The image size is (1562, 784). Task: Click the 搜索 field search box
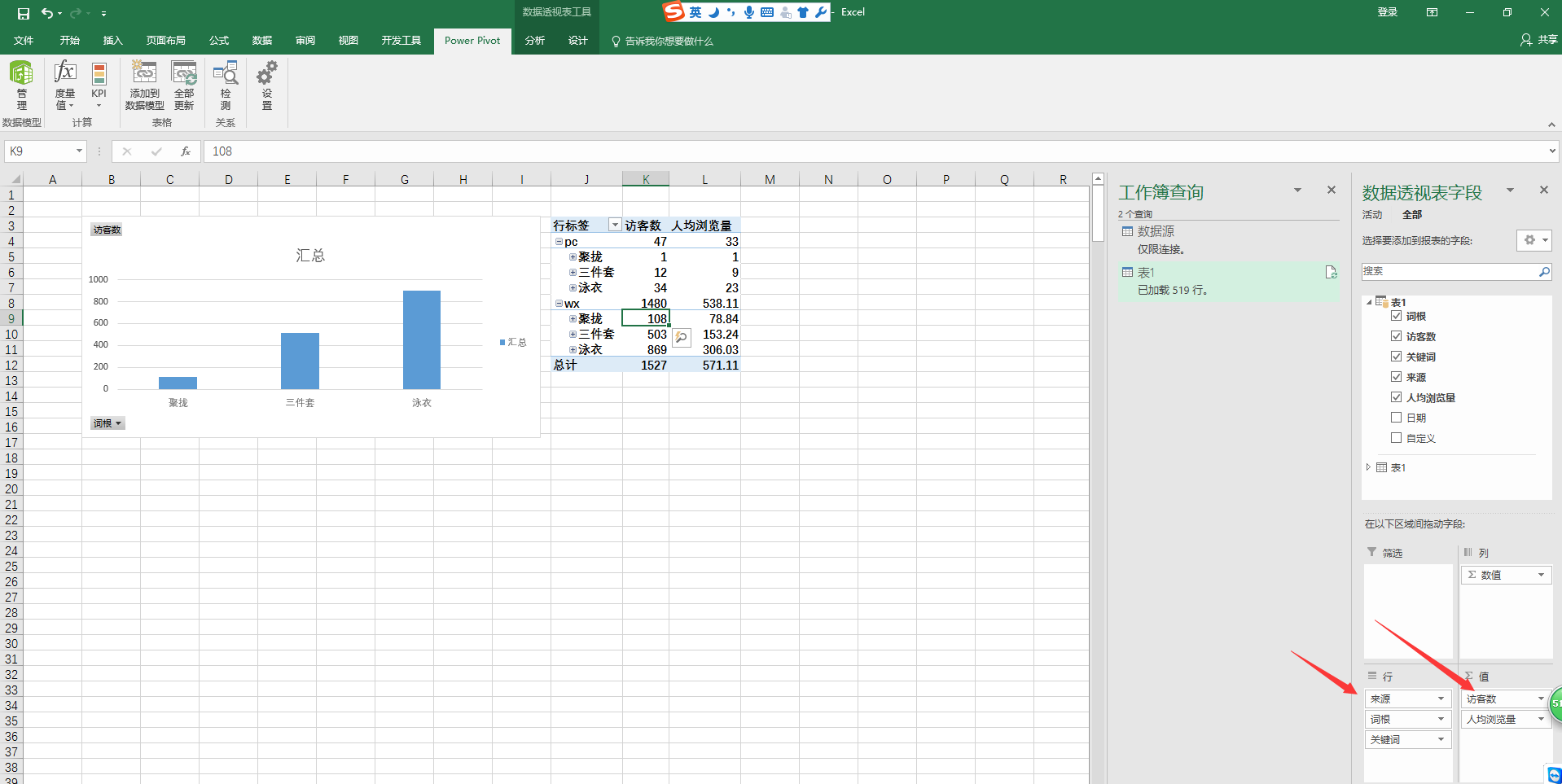click(x=1449, y=272)
